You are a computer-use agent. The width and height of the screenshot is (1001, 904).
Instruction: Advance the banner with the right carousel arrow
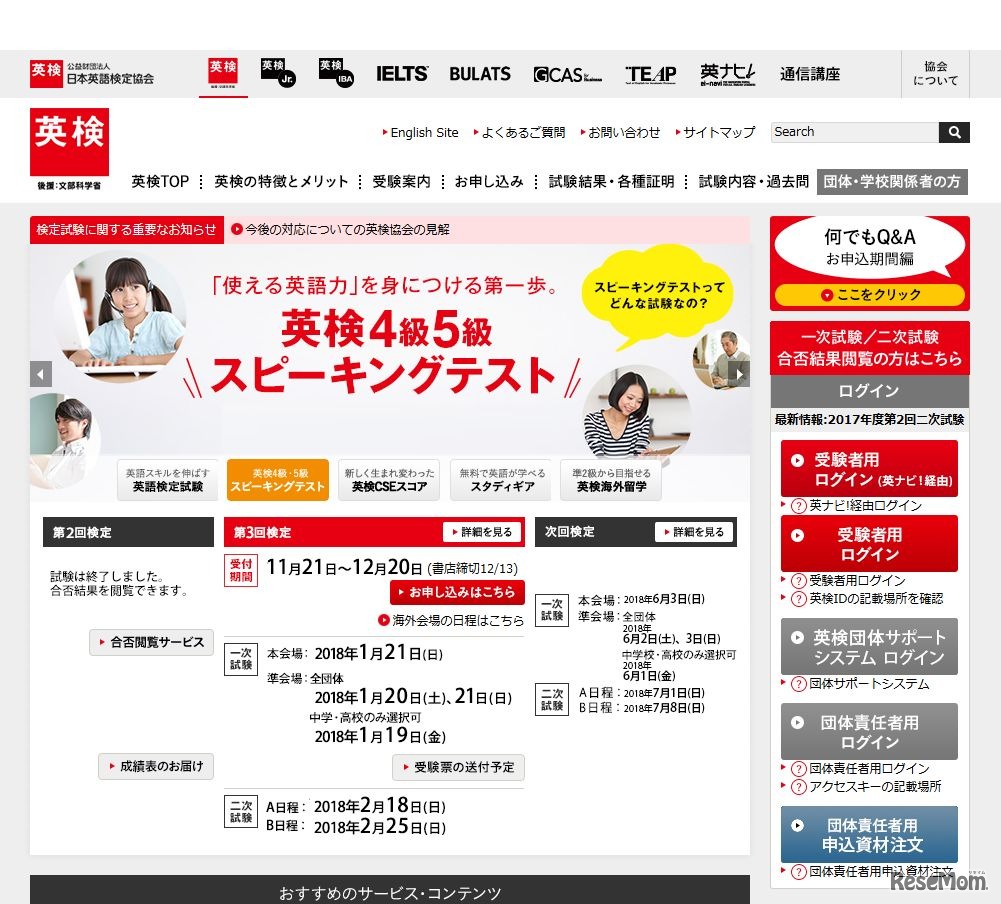point(738,373)
